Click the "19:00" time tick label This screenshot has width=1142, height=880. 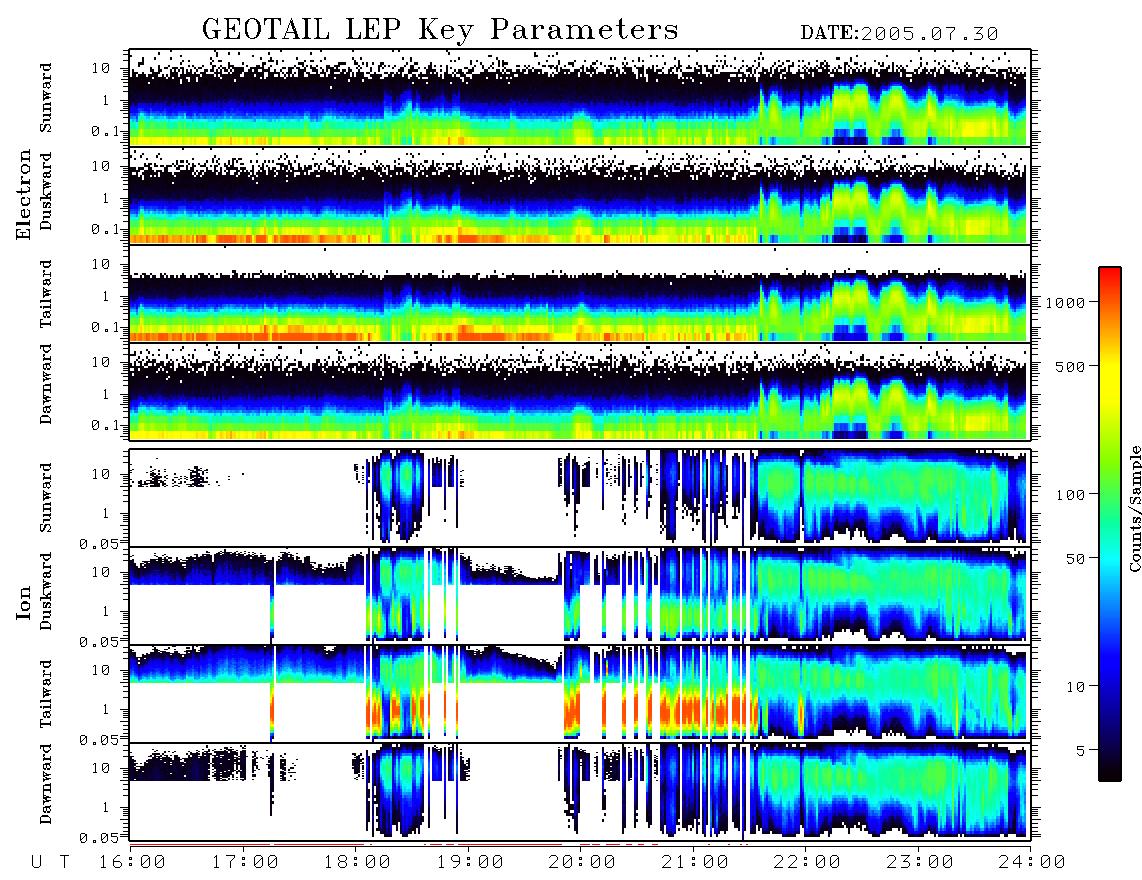[x=470, y=862]
